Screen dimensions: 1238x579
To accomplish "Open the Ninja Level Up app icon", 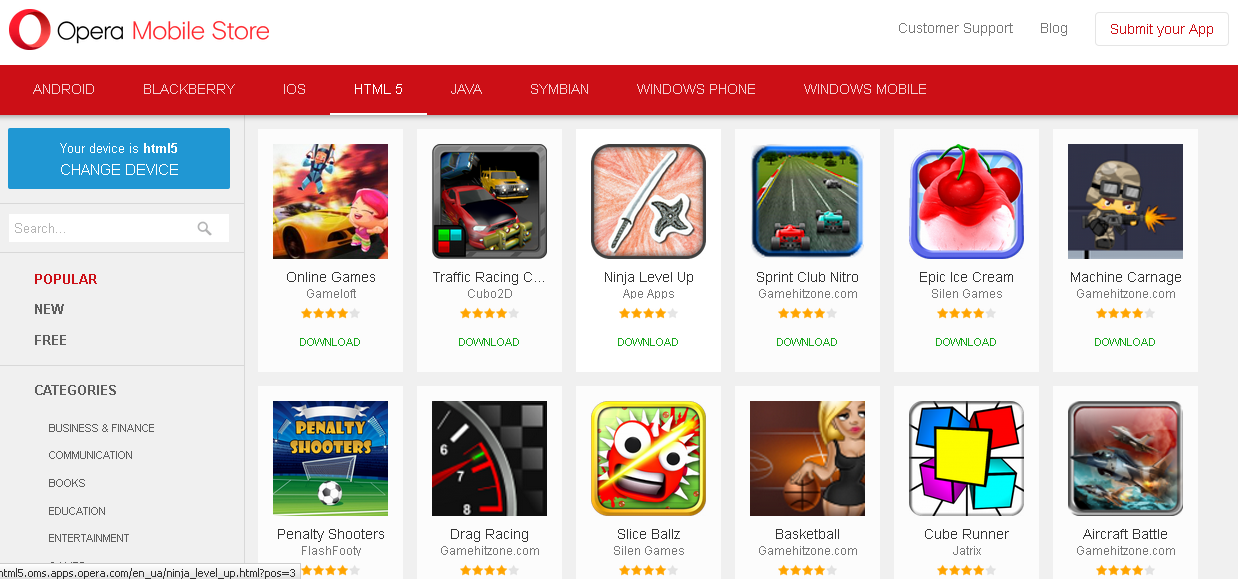I will click(648, 201).
